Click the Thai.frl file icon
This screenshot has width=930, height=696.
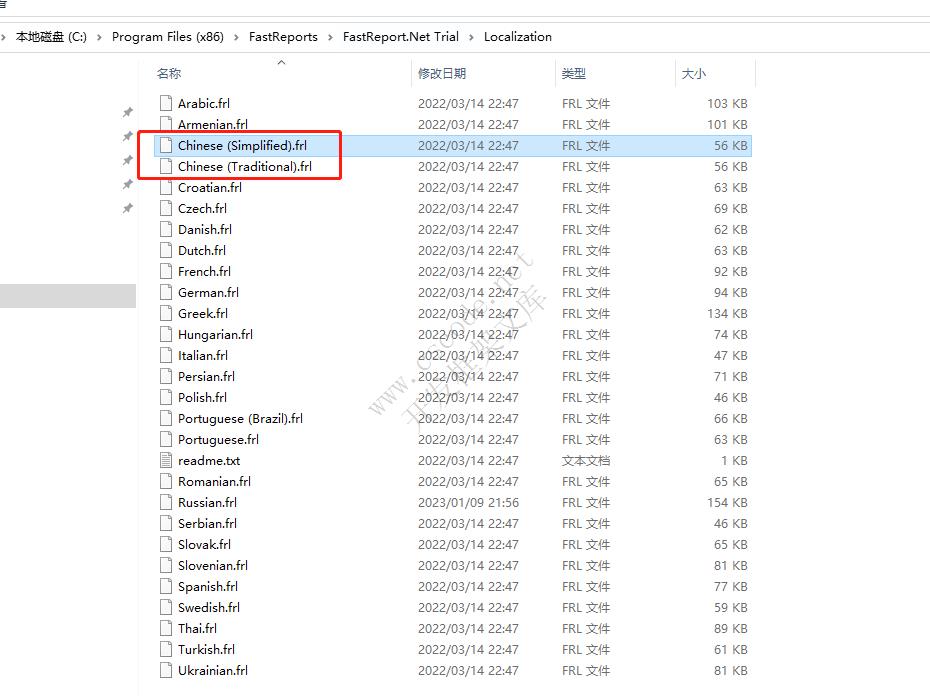[x=165, y=628]
